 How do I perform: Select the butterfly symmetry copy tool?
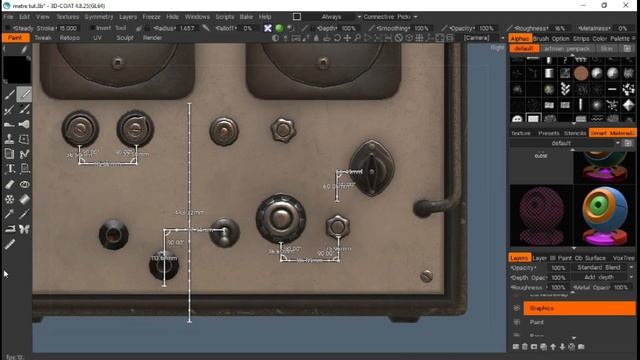pos(24,229)
